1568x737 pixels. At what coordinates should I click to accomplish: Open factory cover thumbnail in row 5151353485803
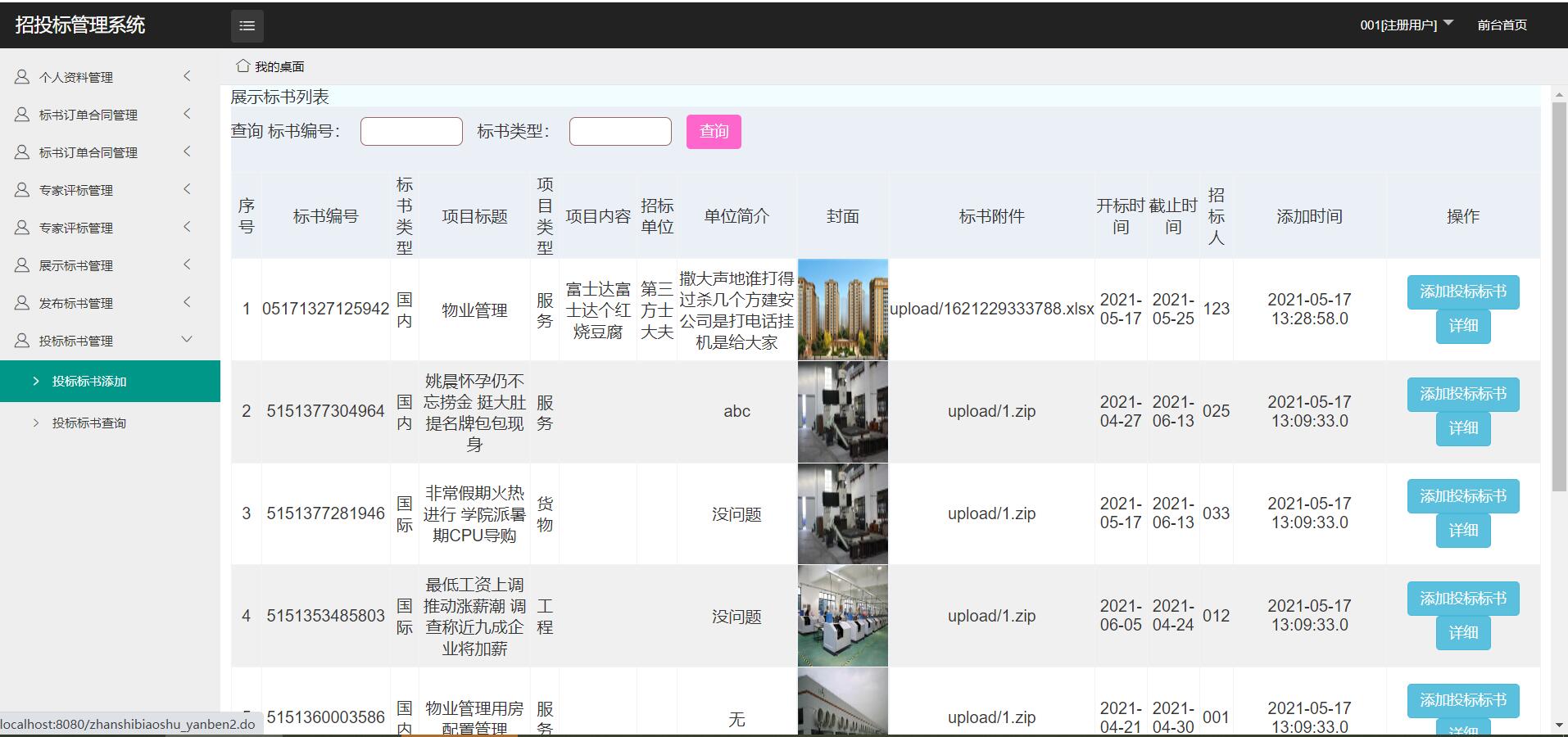point(843,616)
